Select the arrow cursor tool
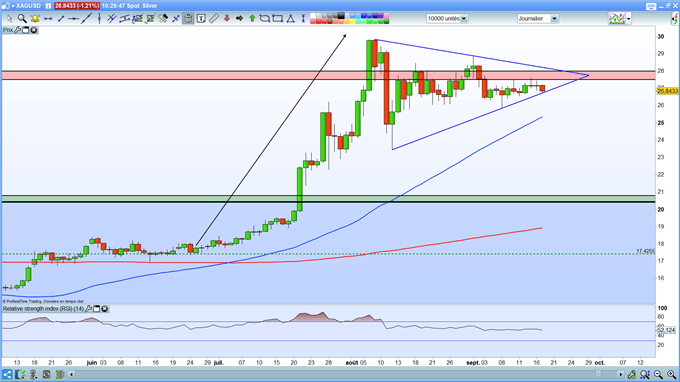This screenshot has width=680, height=382. [x=9, y=19]
